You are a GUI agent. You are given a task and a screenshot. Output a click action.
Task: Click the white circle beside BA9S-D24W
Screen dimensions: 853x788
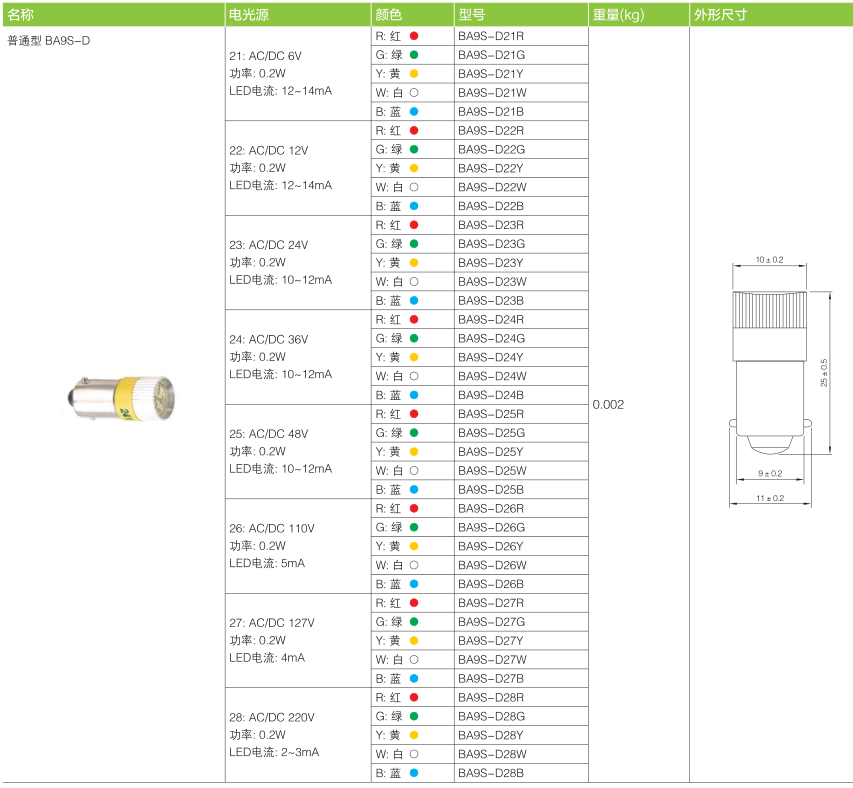click(413, 376)
